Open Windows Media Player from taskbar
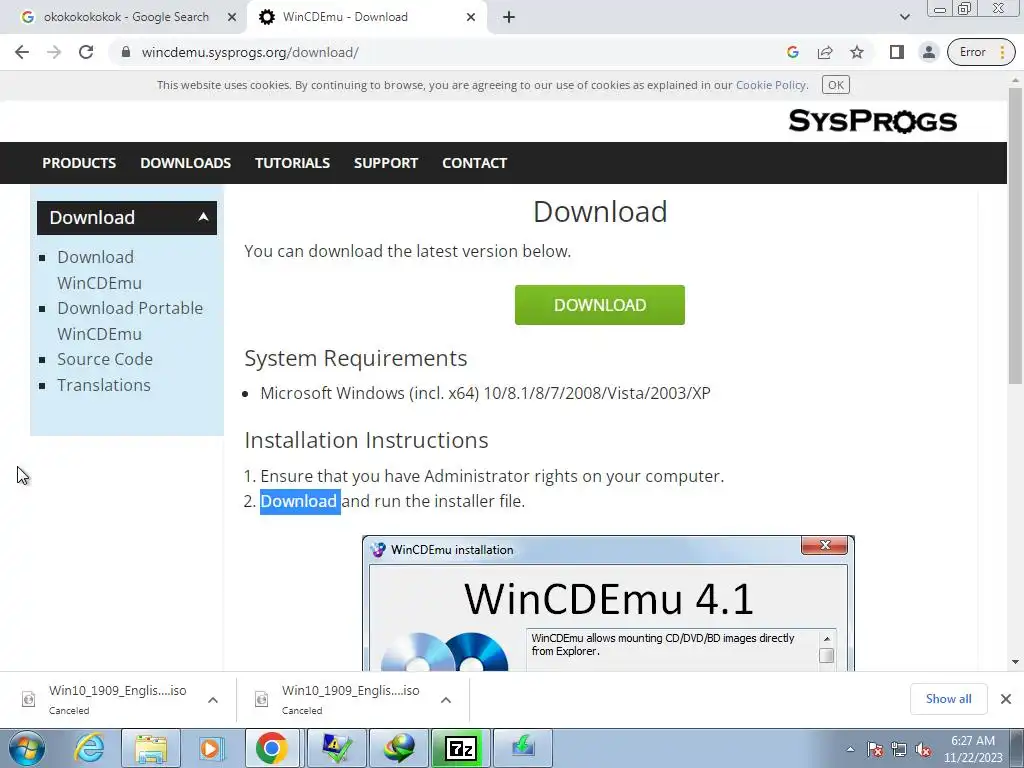1024x768 pixels. click(211, 748)
